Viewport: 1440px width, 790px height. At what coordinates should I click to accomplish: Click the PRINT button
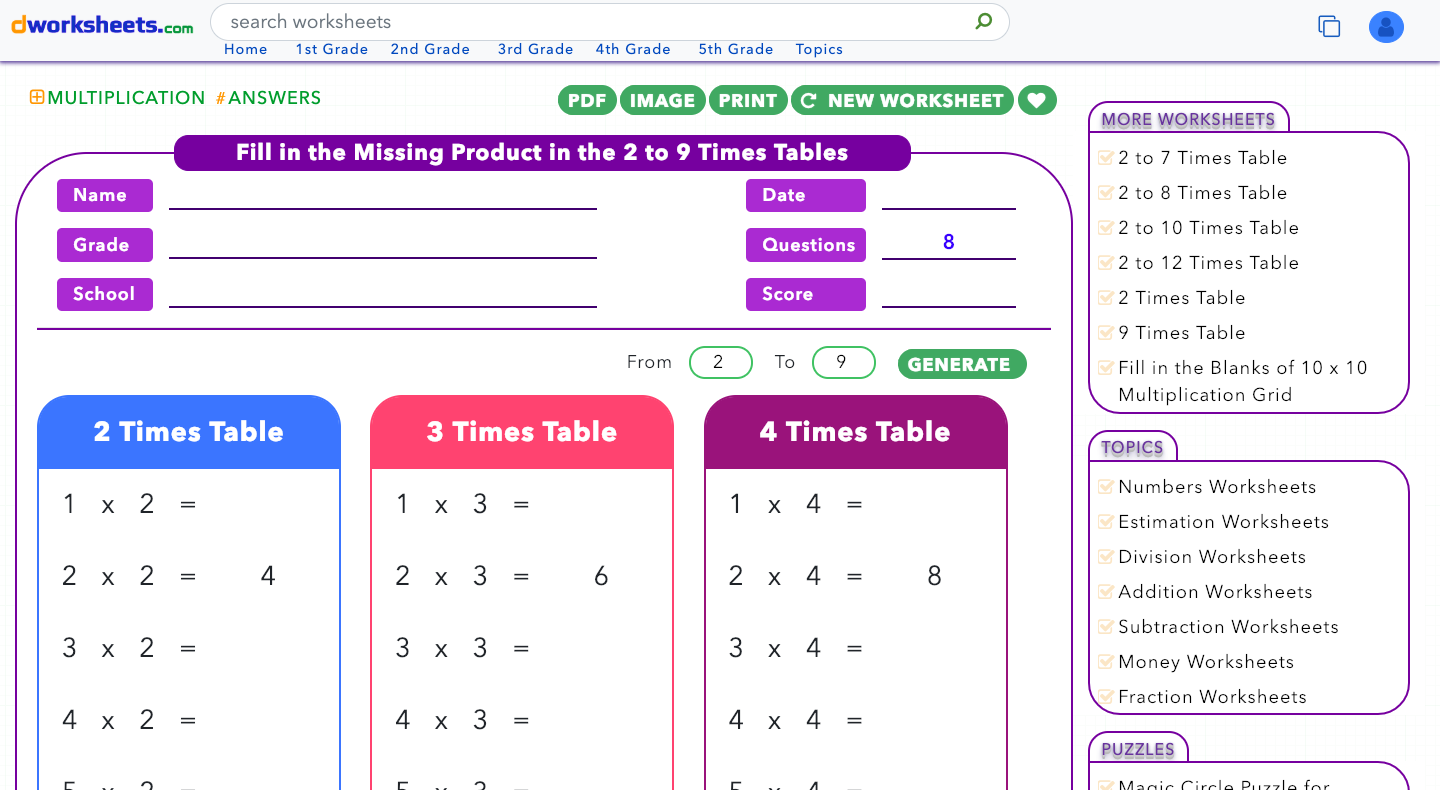point(748,100)
